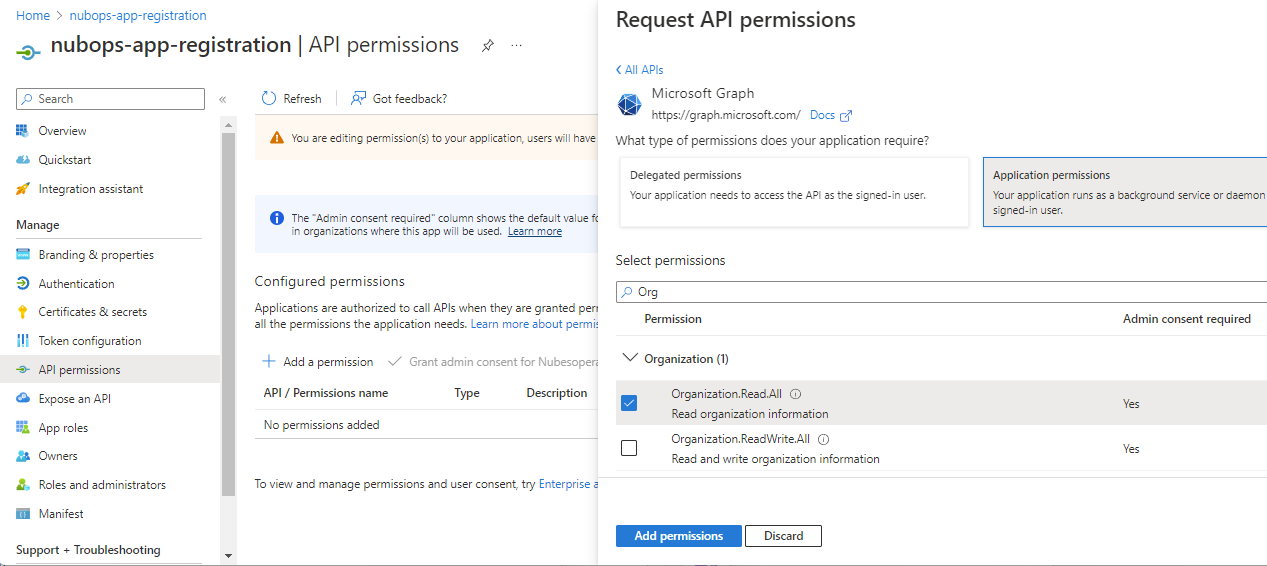Click the nubops-app-registration breadcrumb link

(x=138, y=16)
